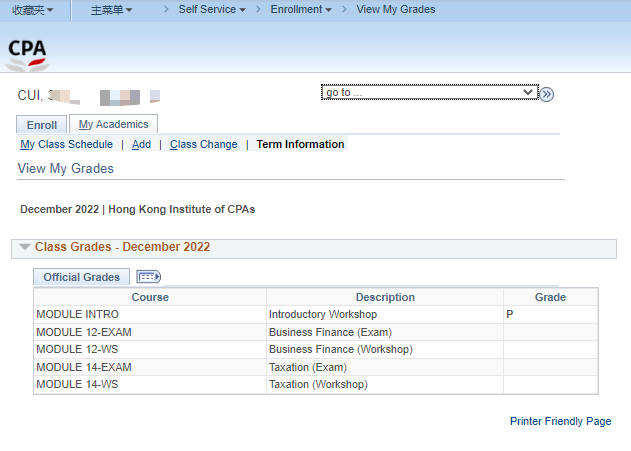Image resolution: width=631 pixels, height=451 pixels.
Task: Click December 2022 Hong Kong Institute of CPAs text
Action: (x=138, y=209)
